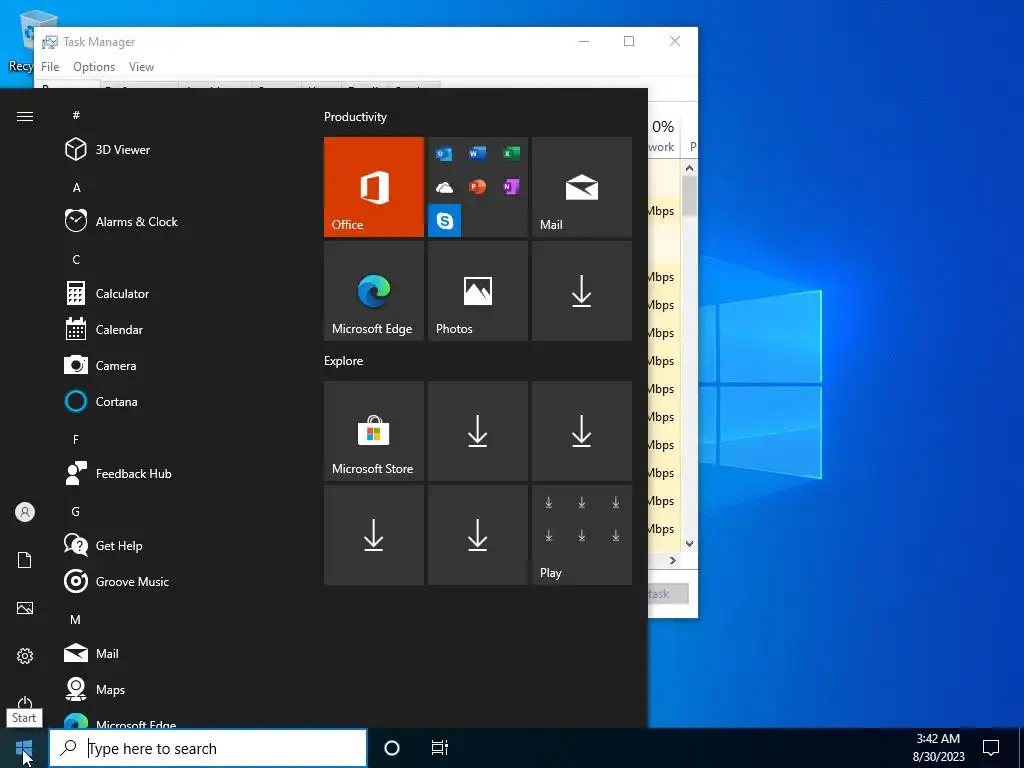This screenshot has width=1024, height=768.
Task: Click the Word icon in the Office folder tile
Action: click(x=477, y=153)
